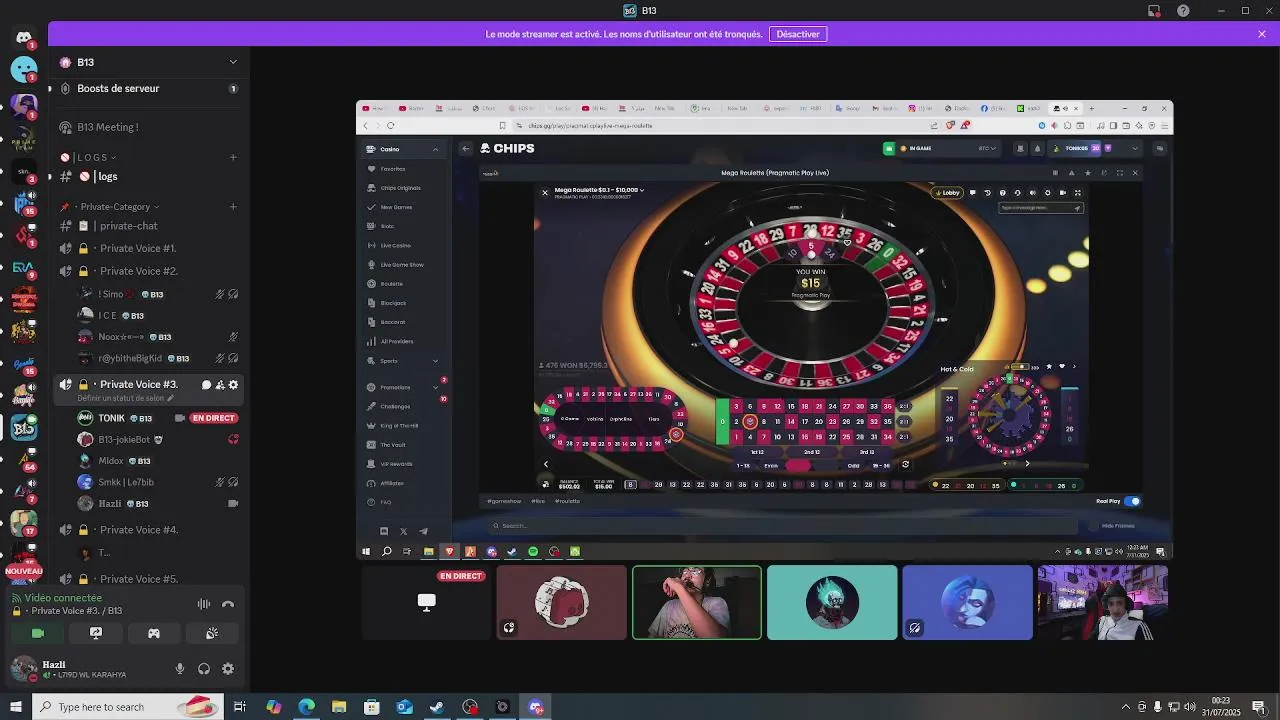Select the green-outlined speaking webcam tile

pos(697,602)
